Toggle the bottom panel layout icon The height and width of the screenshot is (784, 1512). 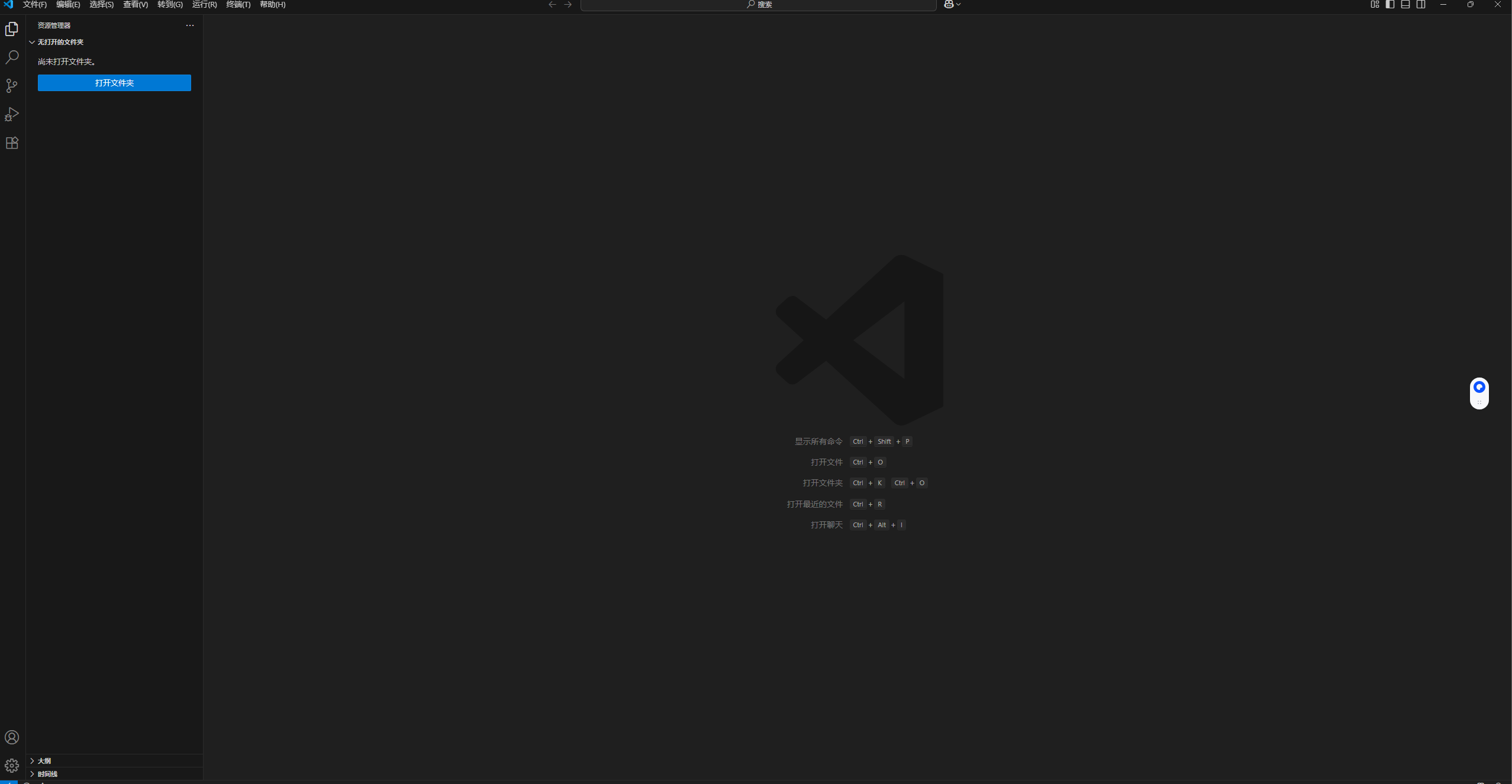pyautogui.click(x=1405, y=4)
